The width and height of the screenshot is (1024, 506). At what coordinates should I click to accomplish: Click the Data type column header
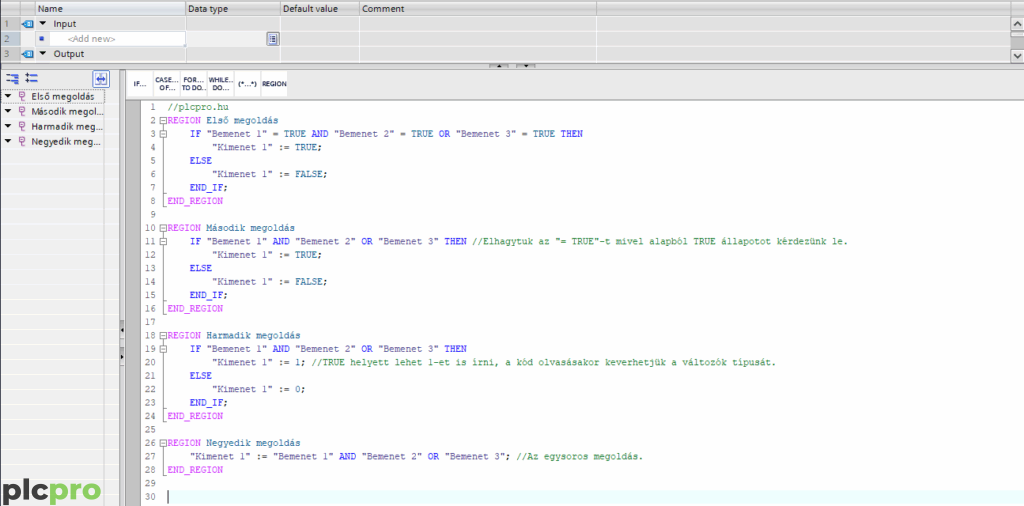click(x=233, y=9)
